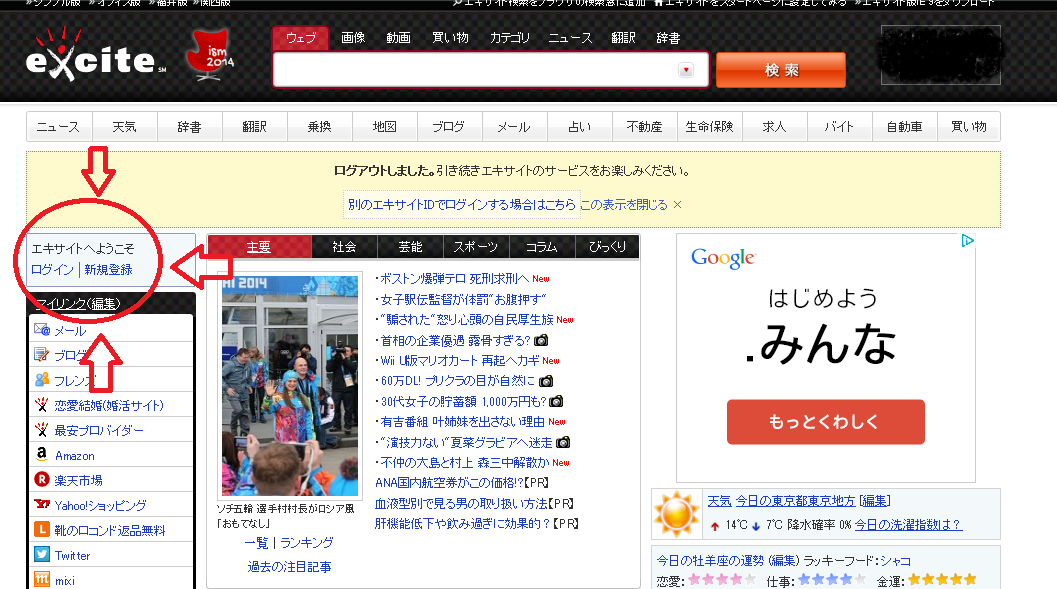Click the 過去の注目記事 link
This screenshot has height=589, width=1057.
click(x=289, y=567)
